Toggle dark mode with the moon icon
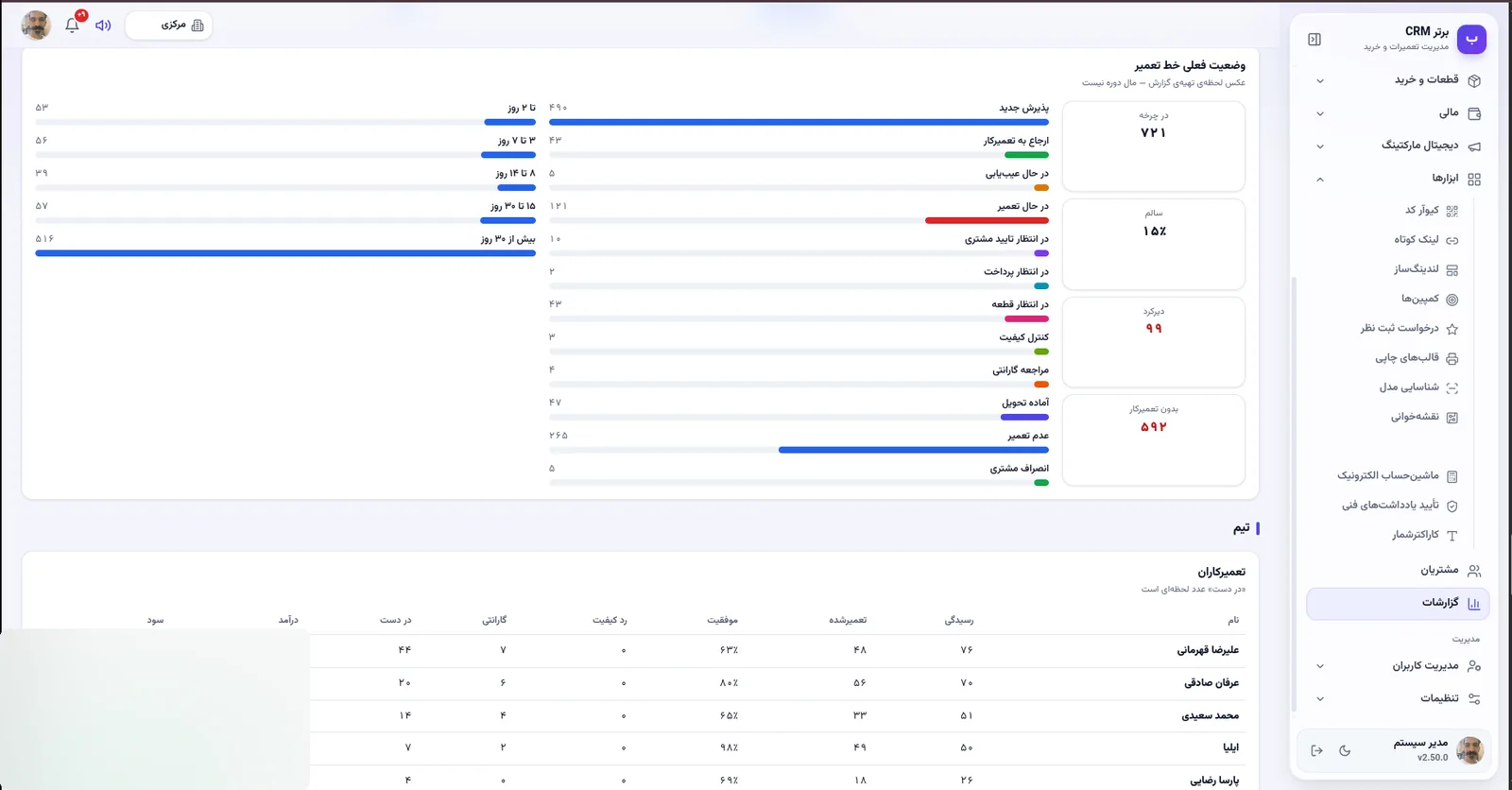This screenshot has height=790, width=1512. pos(1345,751)
